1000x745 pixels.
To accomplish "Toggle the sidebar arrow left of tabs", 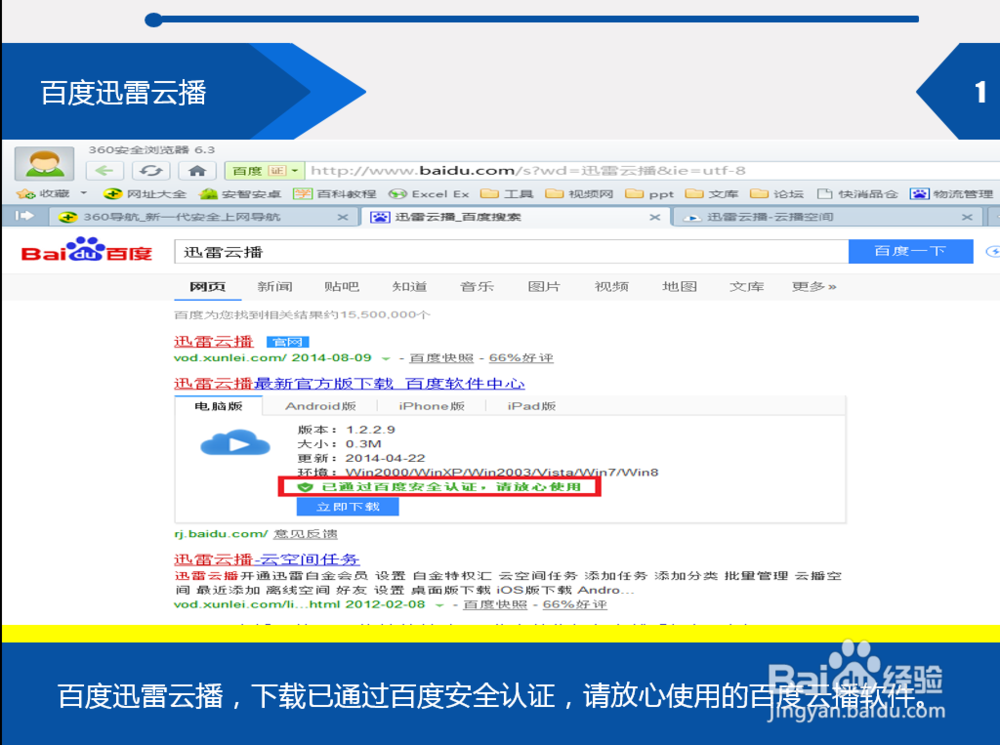I will click(24, 216).
